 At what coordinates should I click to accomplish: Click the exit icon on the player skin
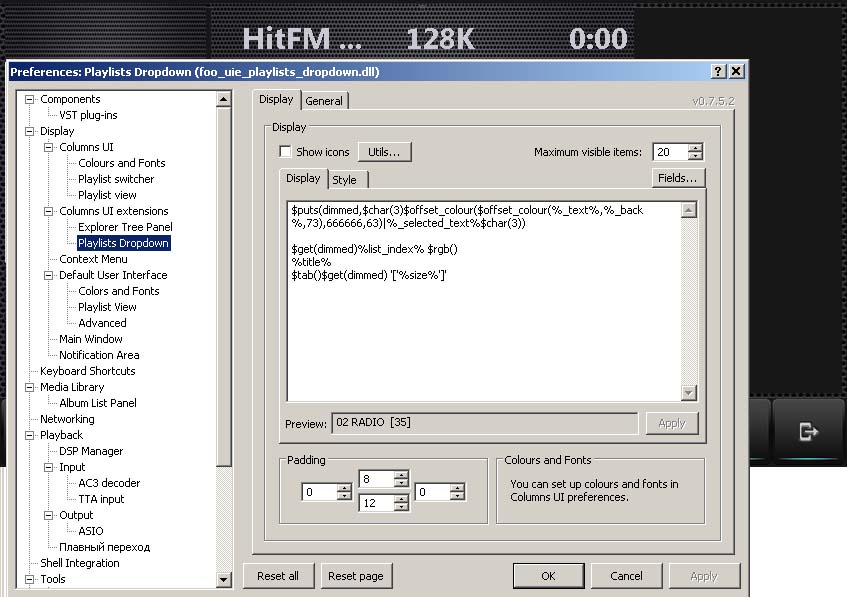tap(808, 431)
